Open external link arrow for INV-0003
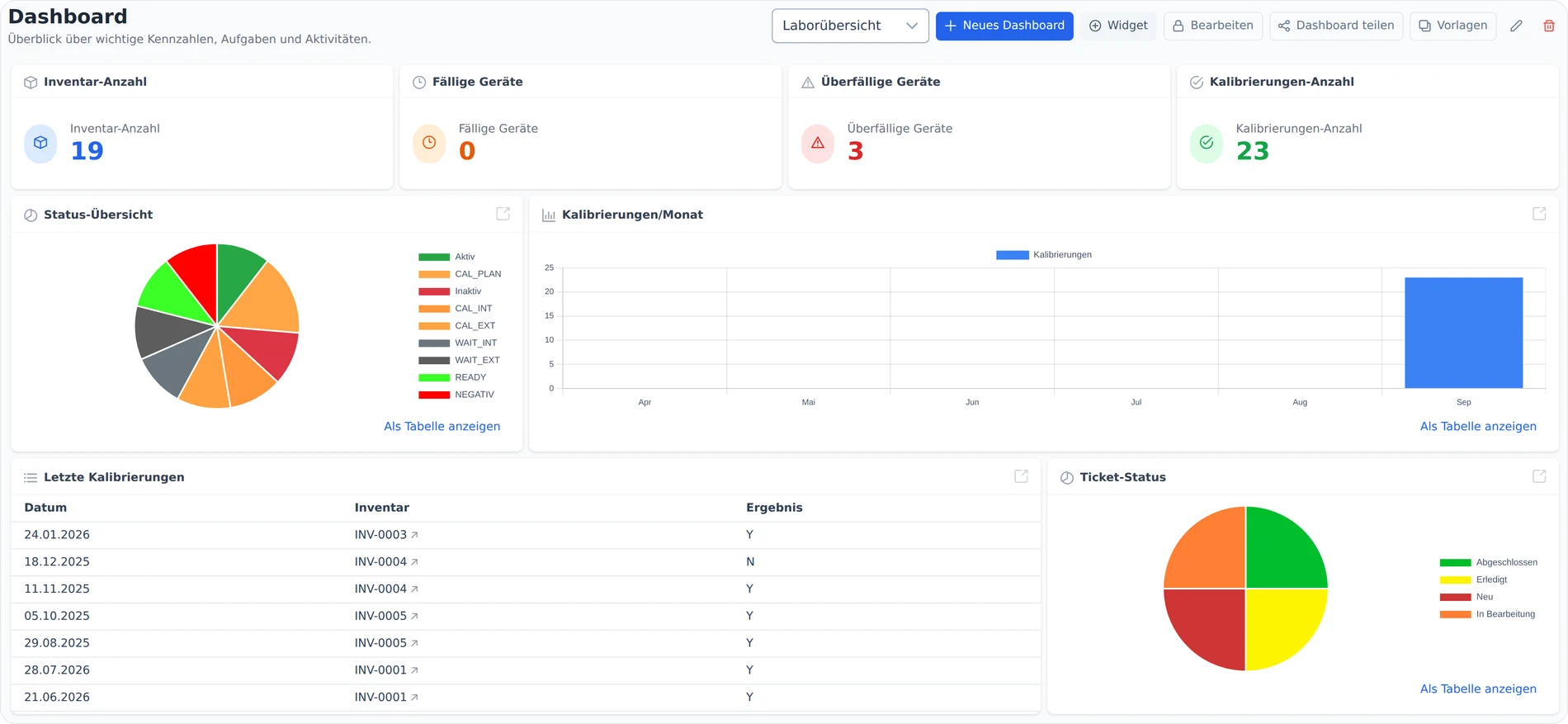This screenshot has height=724, width=1568. (414, 535)
